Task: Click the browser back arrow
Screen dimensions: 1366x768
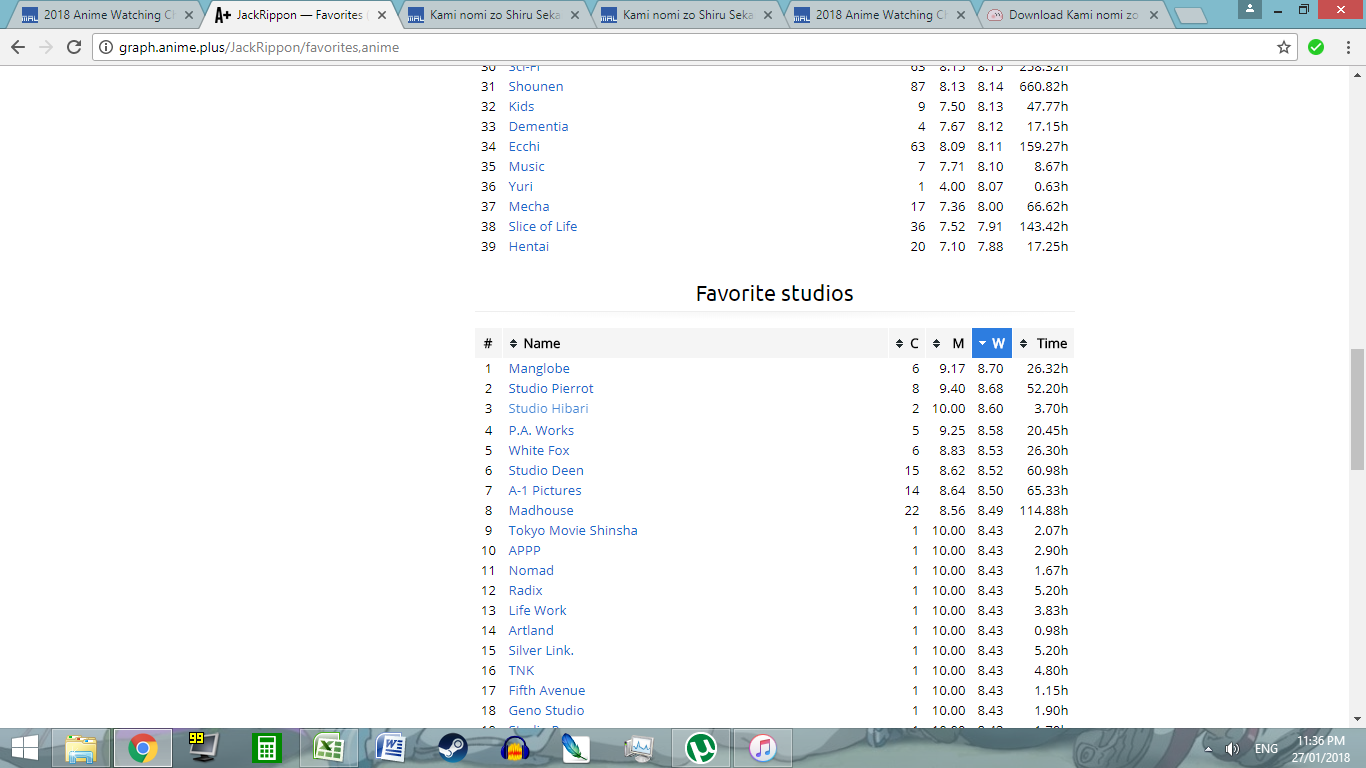Action: (18, 47)
